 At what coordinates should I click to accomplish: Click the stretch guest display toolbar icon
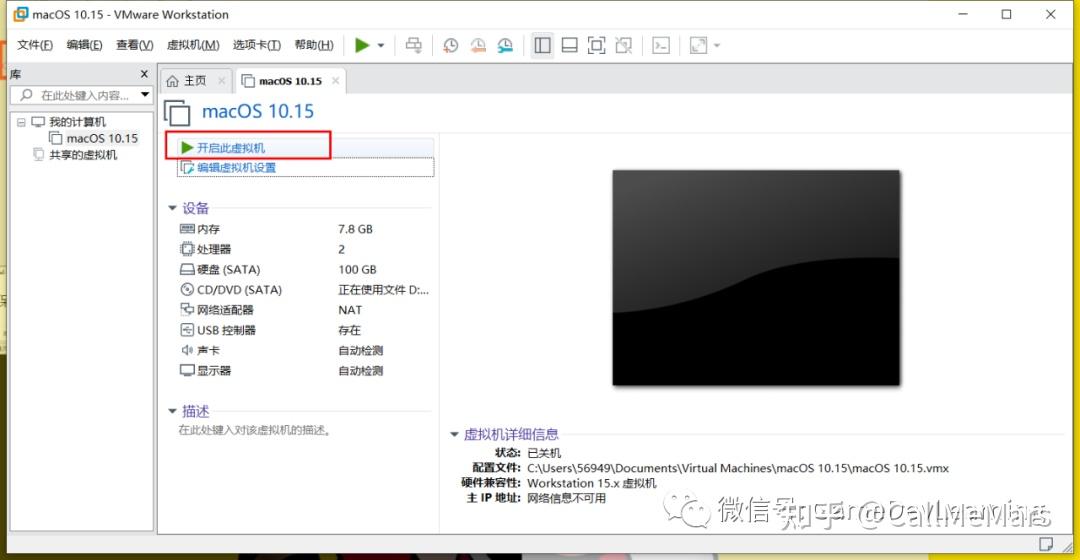coord(698,45)
